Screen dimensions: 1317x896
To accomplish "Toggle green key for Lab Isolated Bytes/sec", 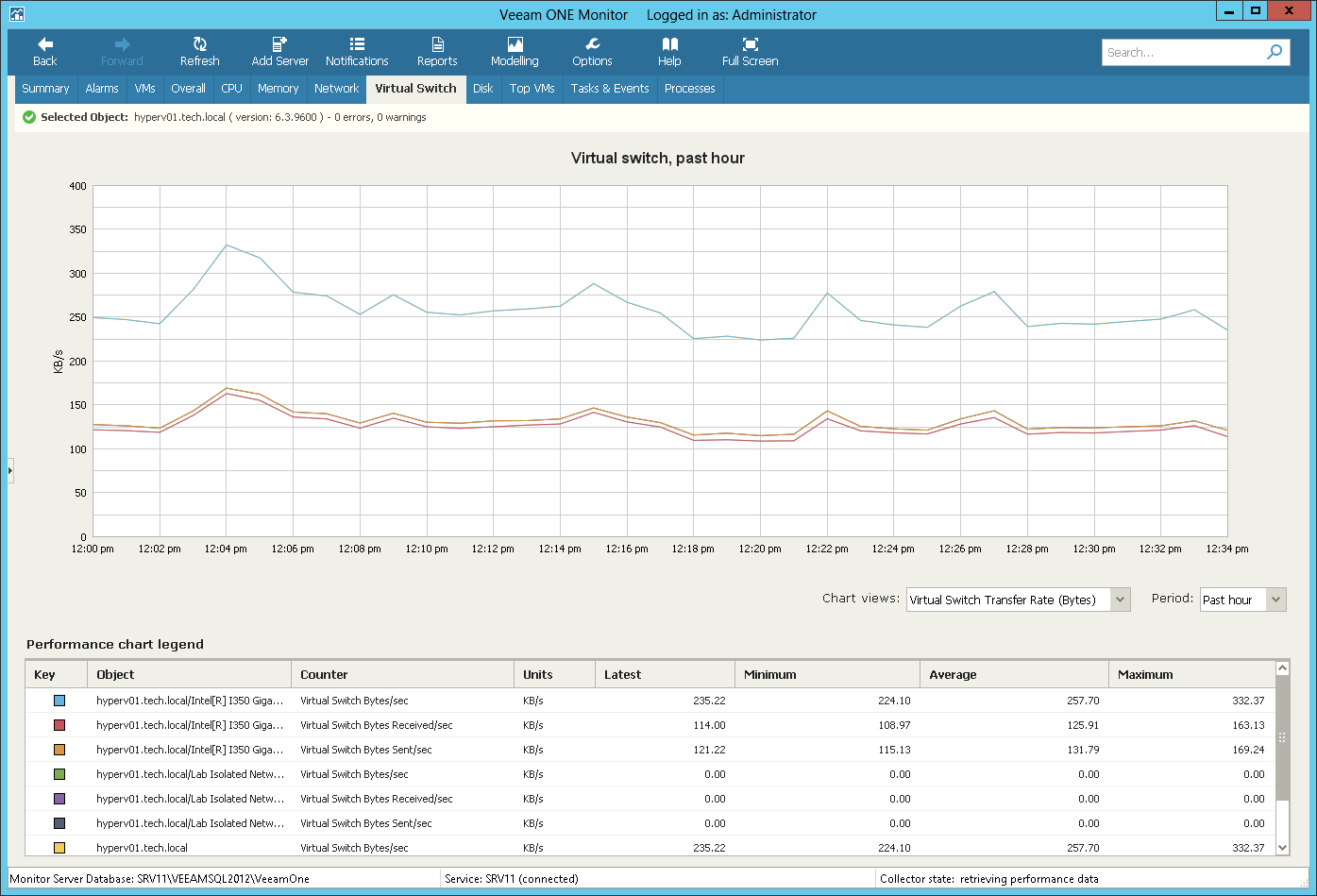I will [x=59, y=774].
